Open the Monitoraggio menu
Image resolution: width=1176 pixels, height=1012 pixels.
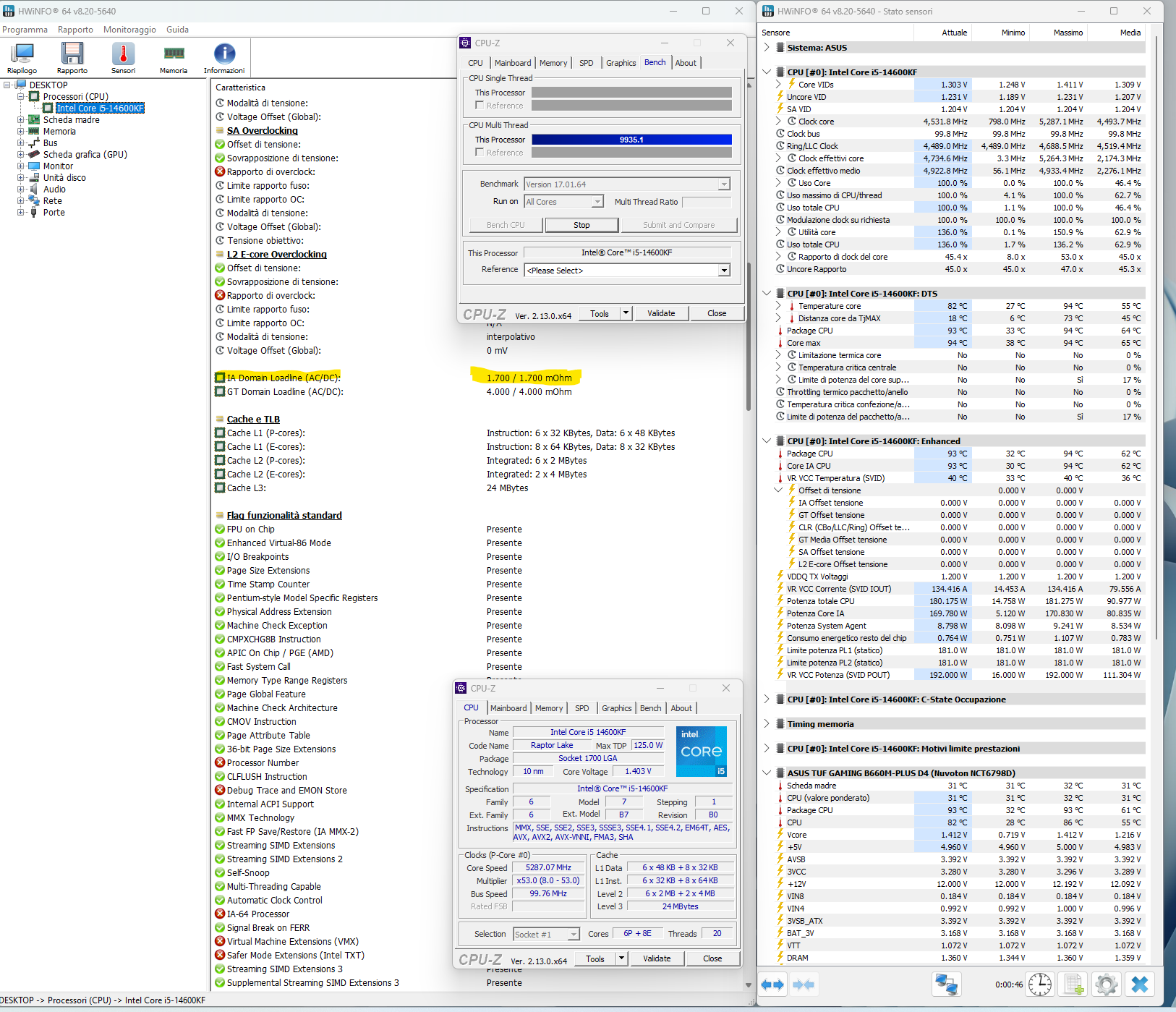point(129,30)
